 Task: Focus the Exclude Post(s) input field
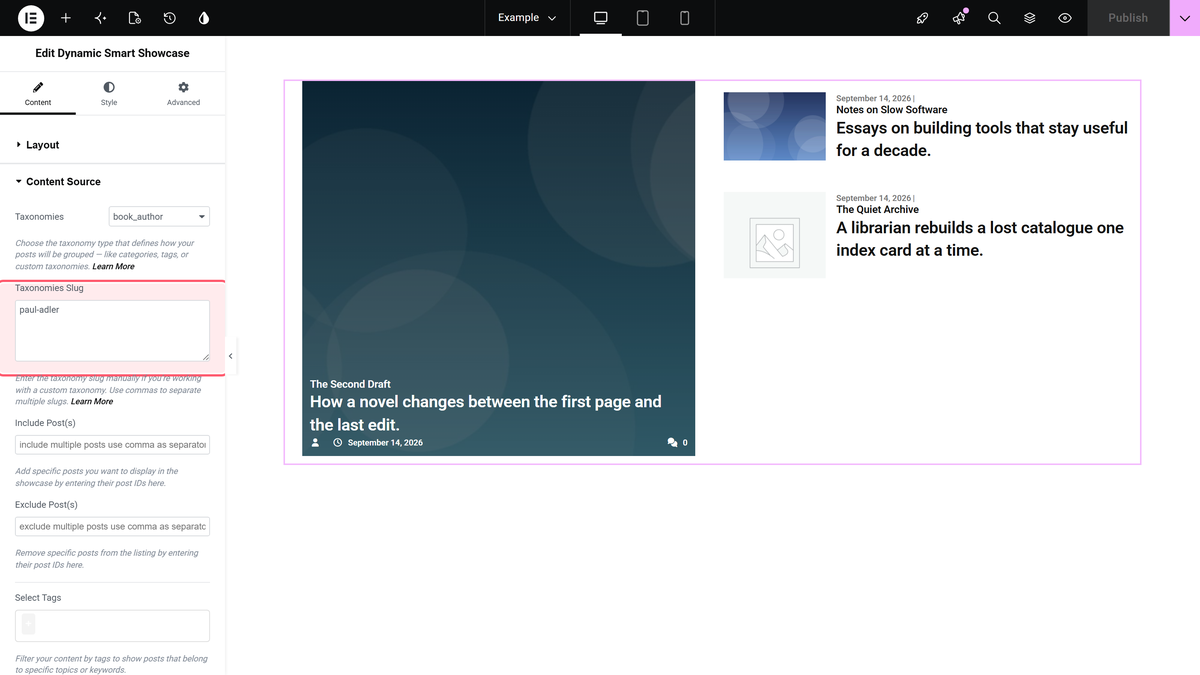(112, 526)
